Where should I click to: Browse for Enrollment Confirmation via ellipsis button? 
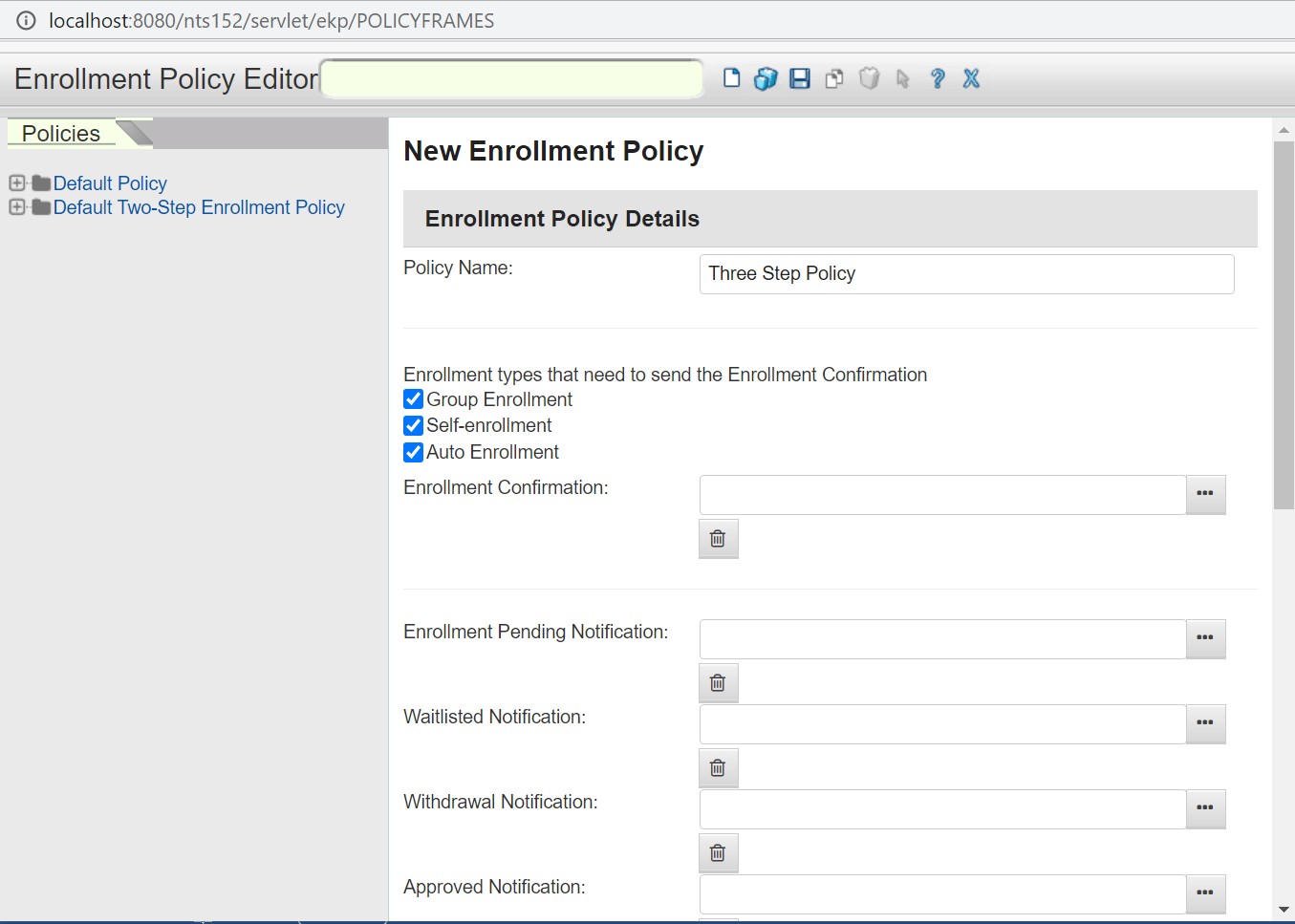[1205, 494]
